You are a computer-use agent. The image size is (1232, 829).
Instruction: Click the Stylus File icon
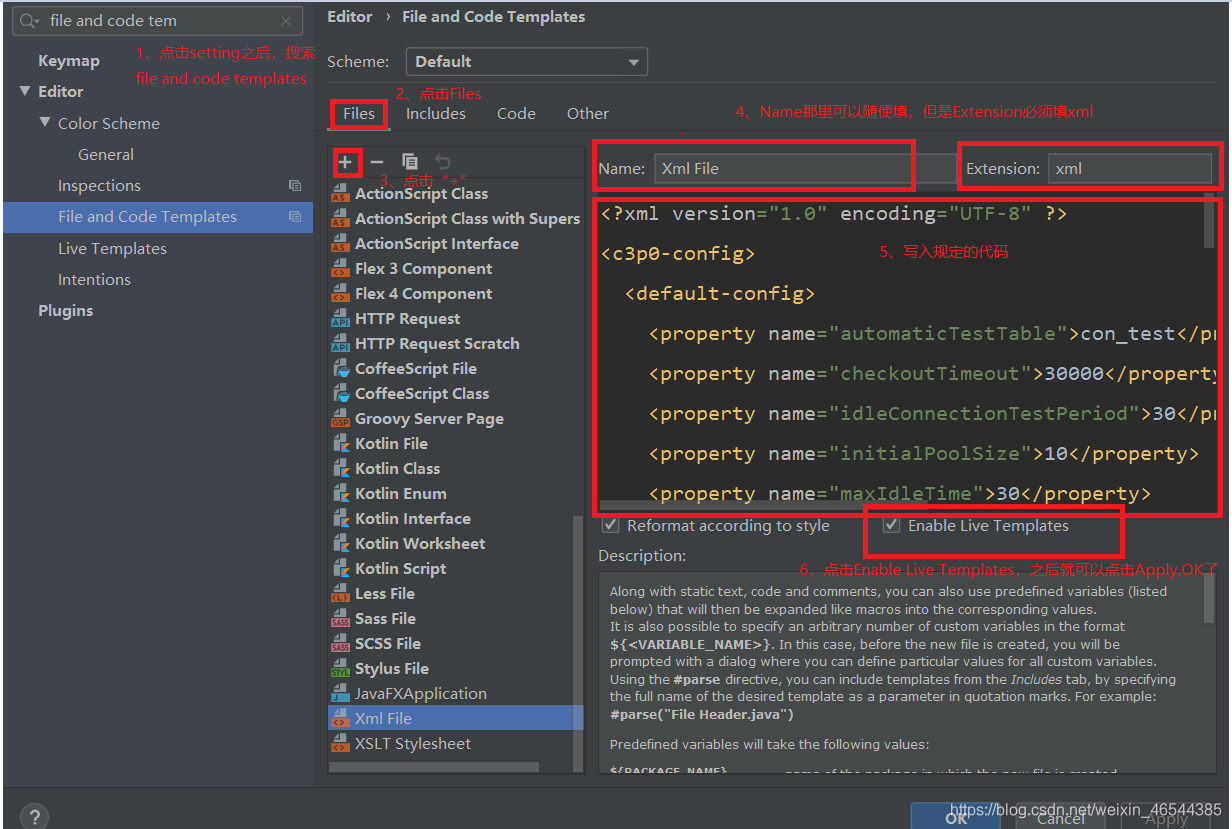tap(340, 669)
